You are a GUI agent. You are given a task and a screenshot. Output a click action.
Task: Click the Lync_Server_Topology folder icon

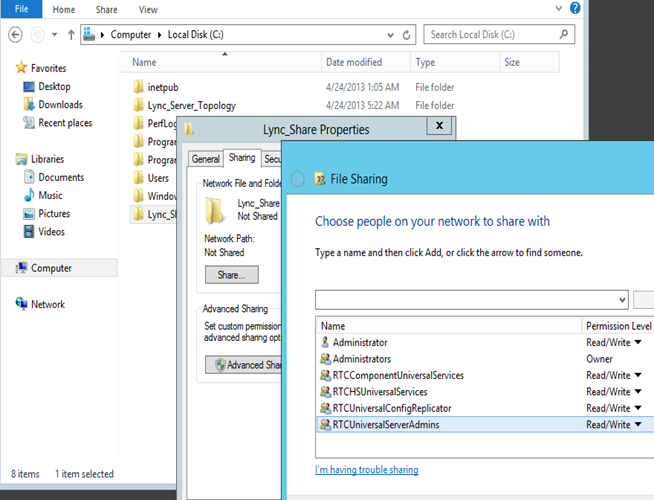pos(138,105)
